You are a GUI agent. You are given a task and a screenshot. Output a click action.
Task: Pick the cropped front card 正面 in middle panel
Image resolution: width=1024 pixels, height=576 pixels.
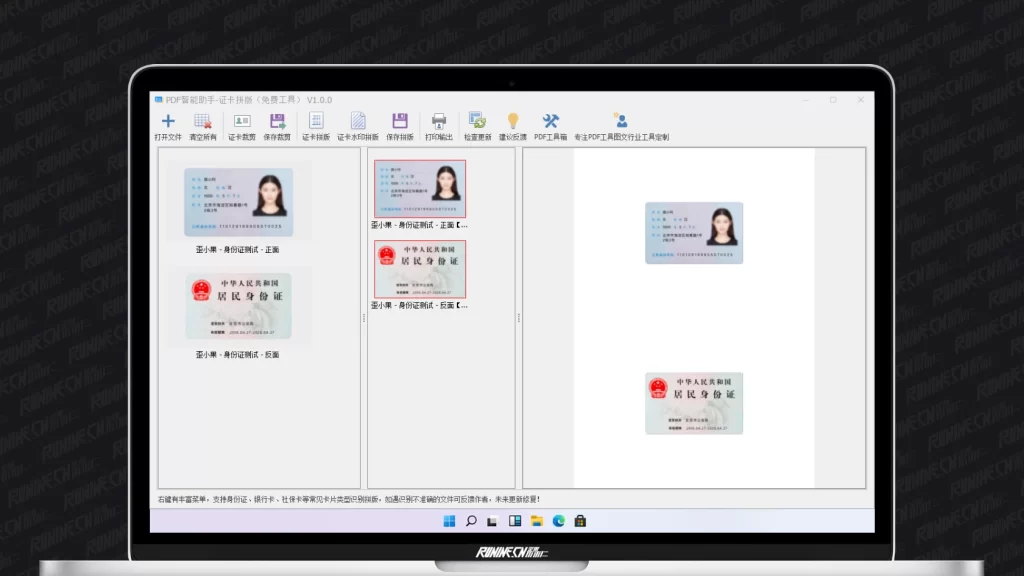pos(420,189)
